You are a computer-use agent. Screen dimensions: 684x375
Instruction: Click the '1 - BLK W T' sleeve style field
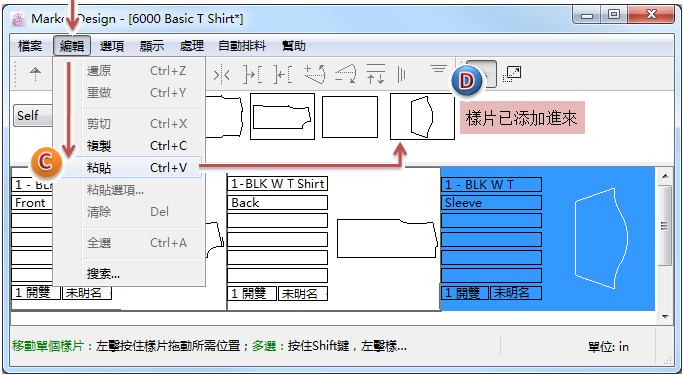[x=491, y=184]
